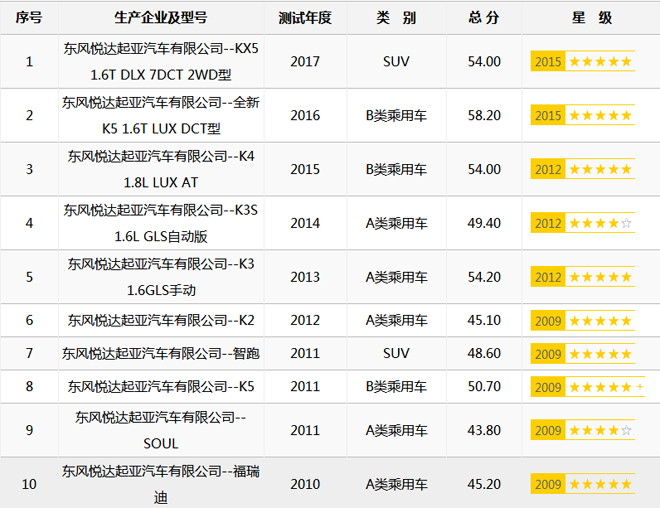Click the test year 2016 cell

point(305,115)
